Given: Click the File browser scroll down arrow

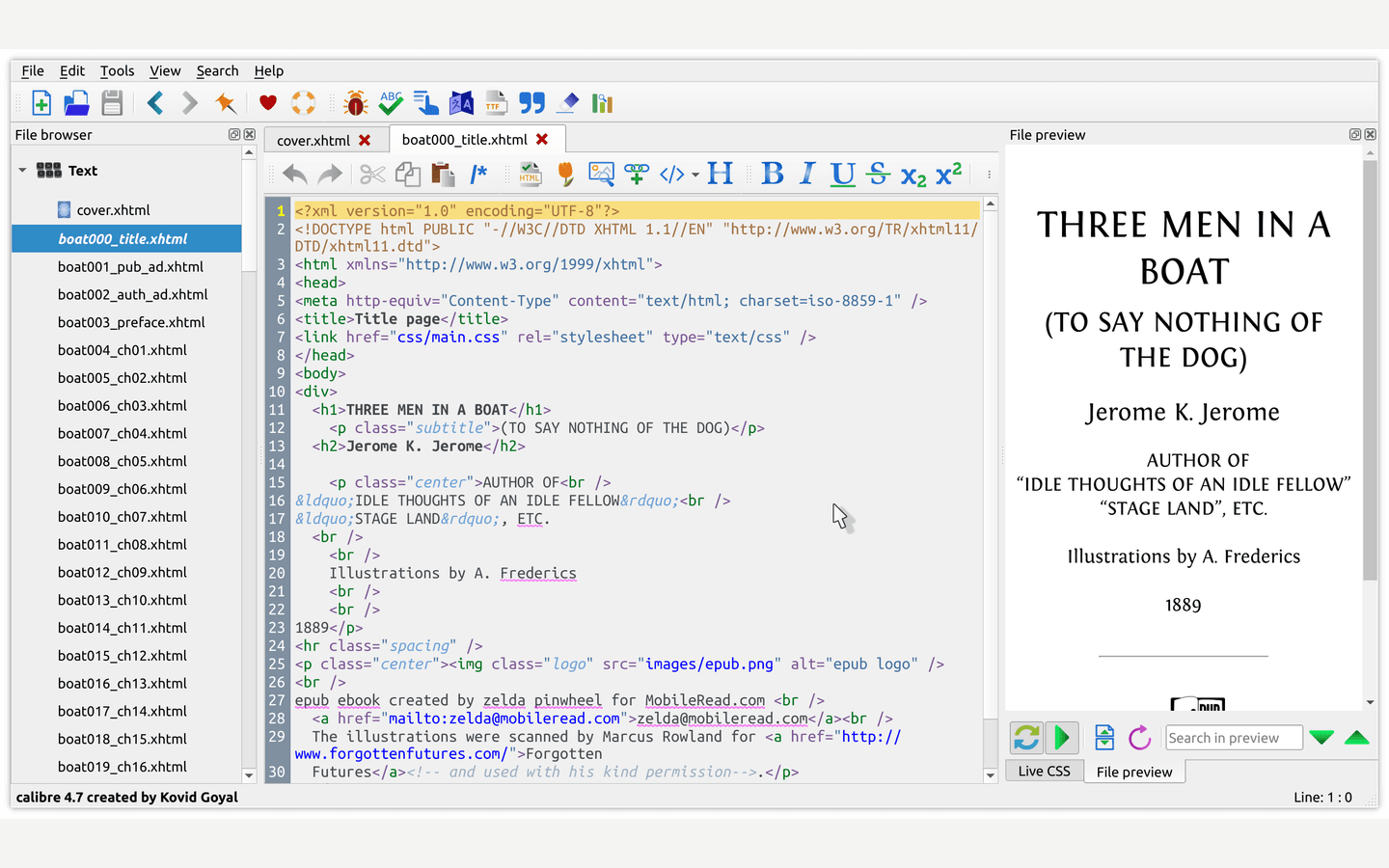Looking at the screenshot, I should click(x=249, y=775).
